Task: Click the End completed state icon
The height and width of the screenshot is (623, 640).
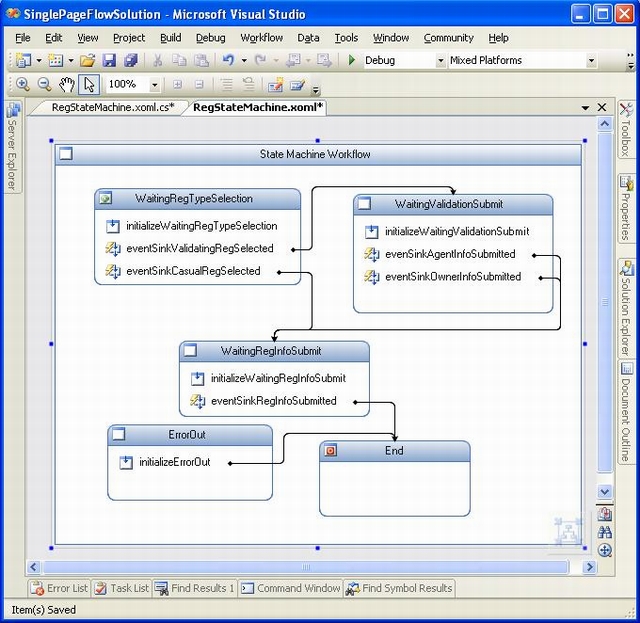Action: [x=331, y=451]
